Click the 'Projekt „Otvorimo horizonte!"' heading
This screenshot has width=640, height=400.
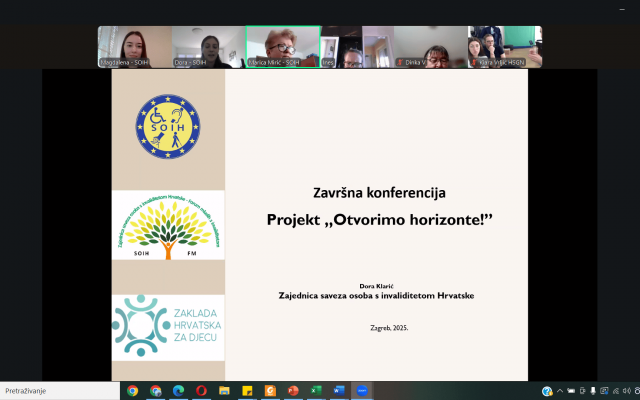(380, 220)
